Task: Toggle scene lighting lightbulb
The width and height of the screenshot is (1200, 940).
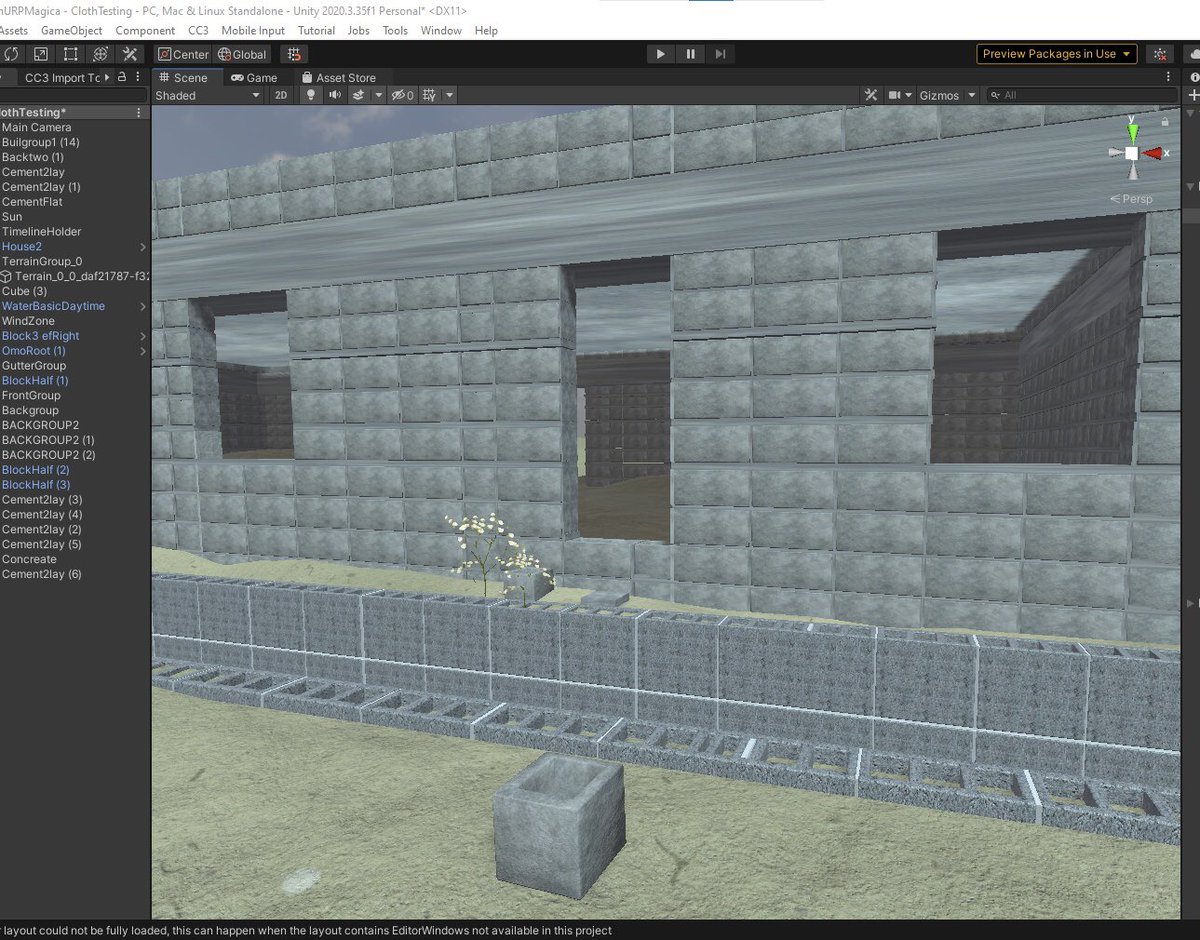Action: click(x=311, y=95)
